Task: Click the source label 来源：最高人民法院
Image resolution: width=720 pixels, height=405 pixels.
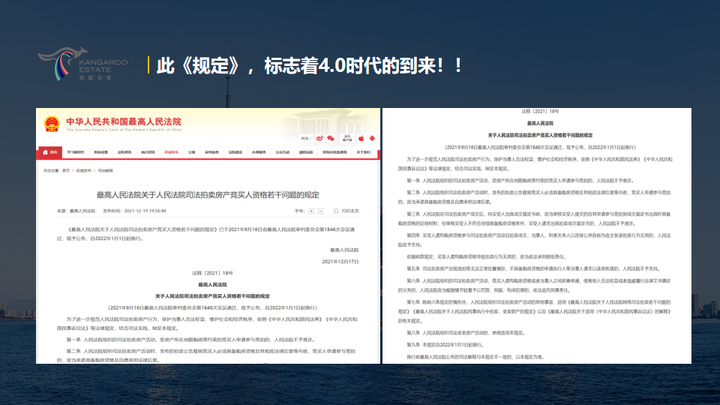Action: [76, 211]
